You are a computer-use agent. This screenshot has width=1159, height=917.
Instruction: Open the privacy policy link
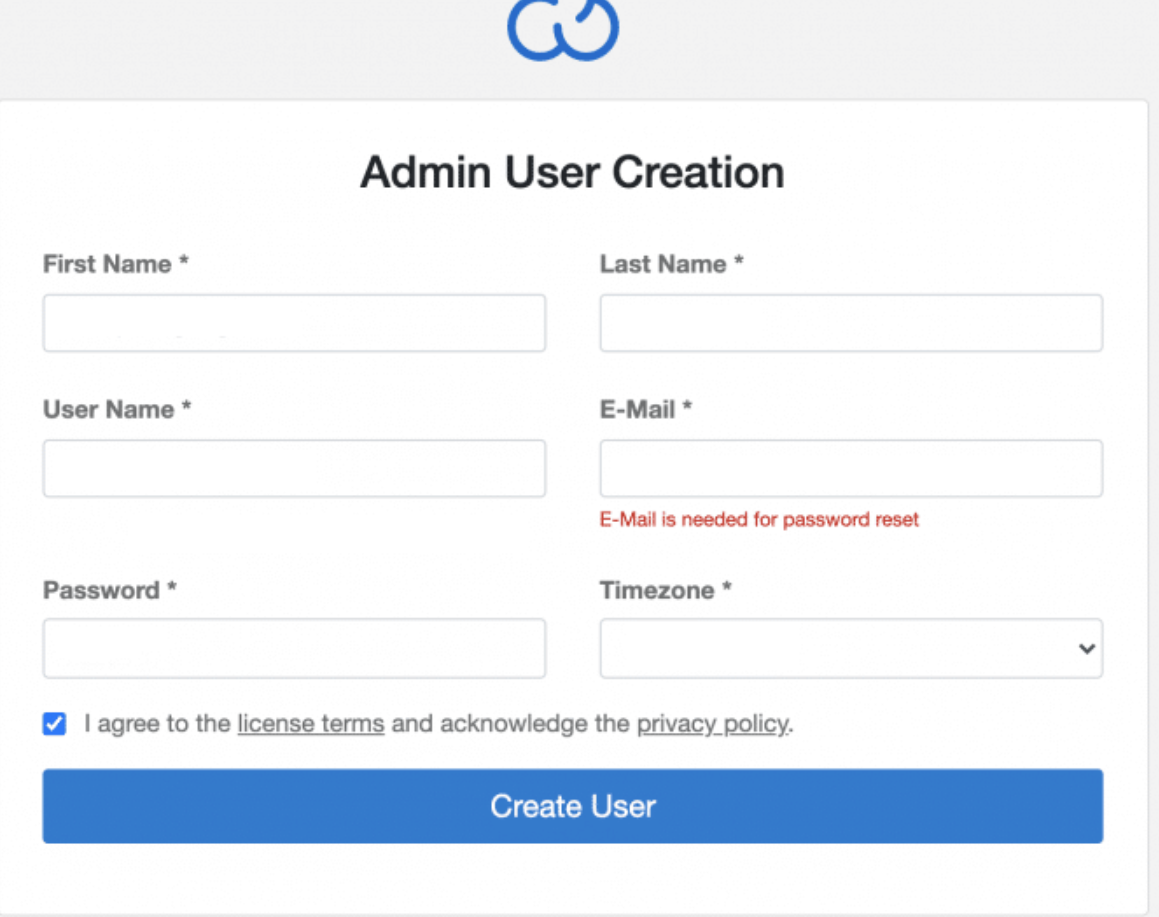[712, 724]
